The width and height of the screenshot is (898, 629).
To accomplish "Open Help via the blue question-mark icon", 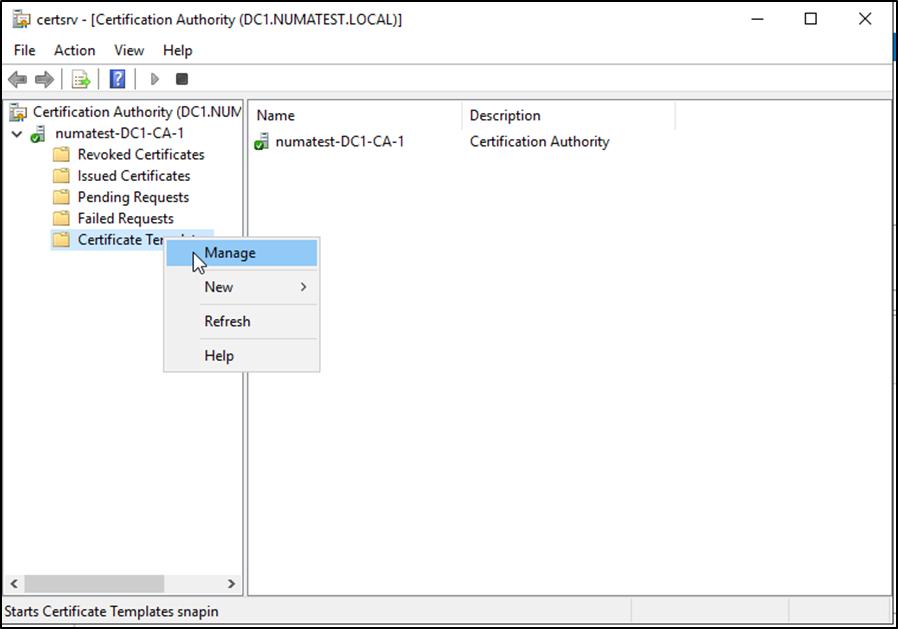I will (x=118, y=79).
